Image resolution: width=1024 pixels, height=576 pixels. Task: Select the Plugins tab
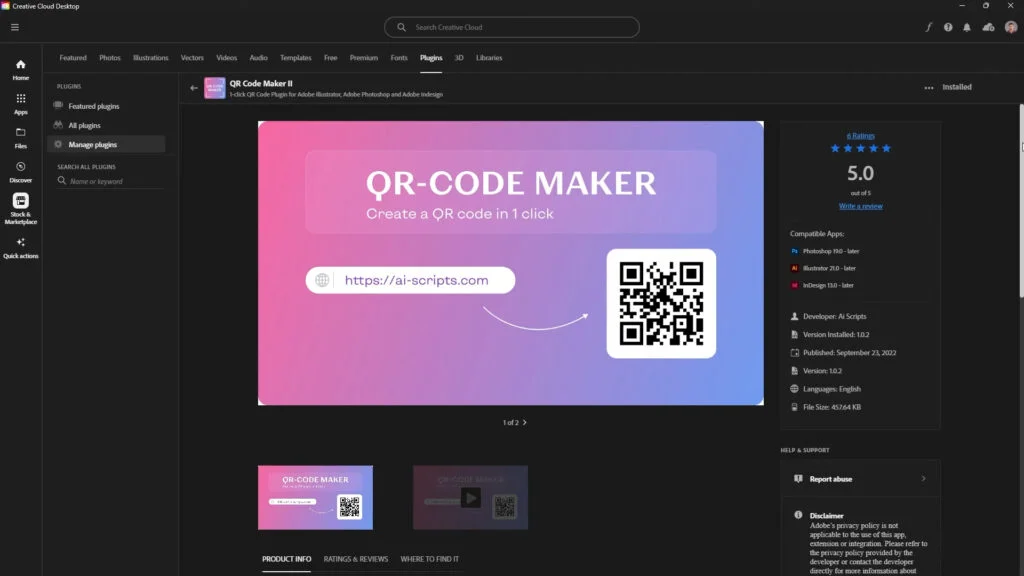tap(431, 57)
